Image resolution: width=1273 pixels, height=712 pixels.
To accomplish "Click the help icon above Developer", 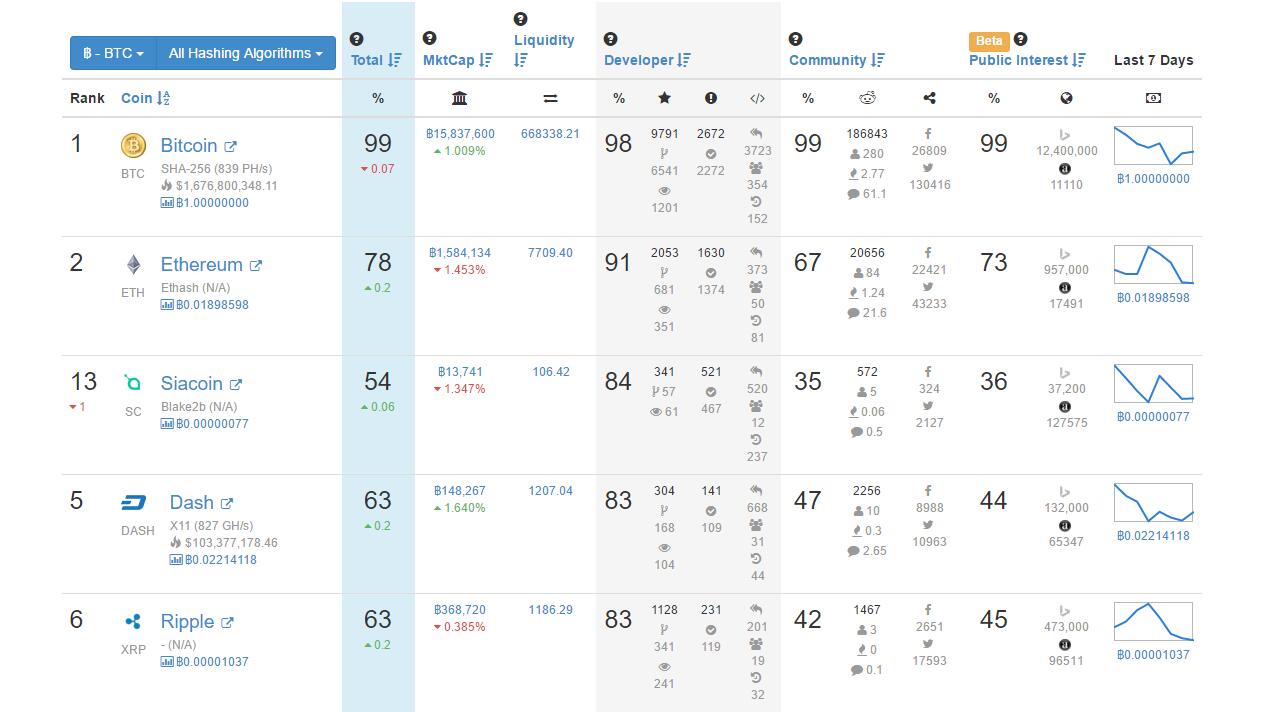I will pyautogui.click(x=610, y=39).
